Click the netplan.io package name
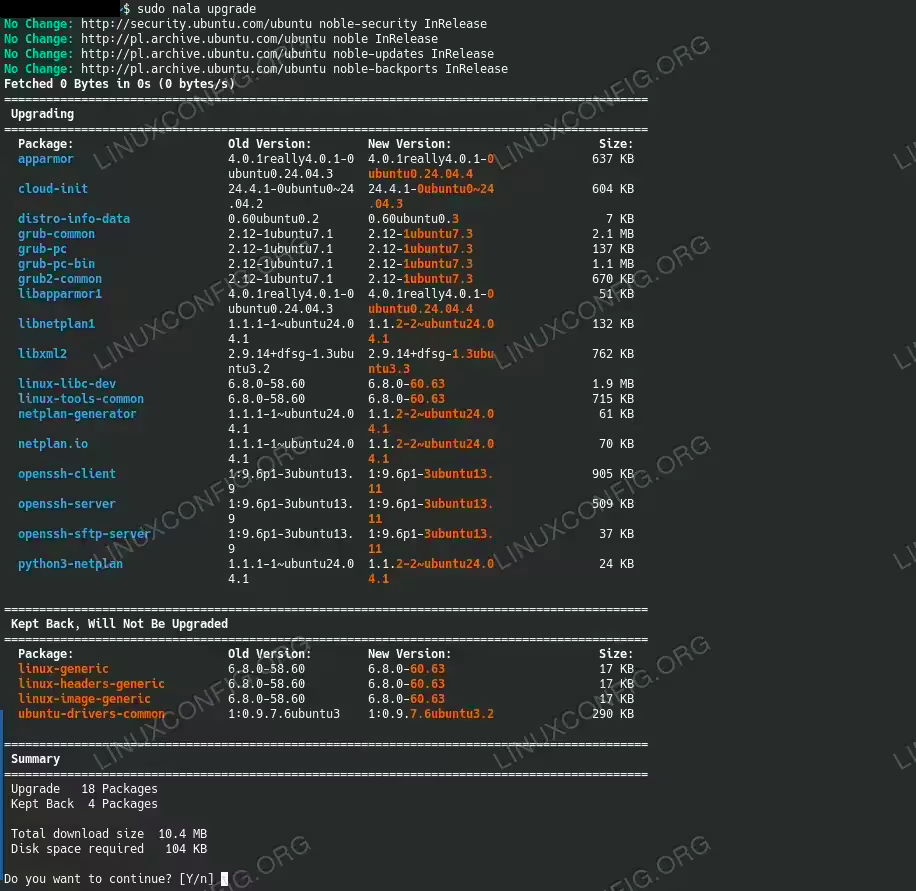 click(53, 443)
